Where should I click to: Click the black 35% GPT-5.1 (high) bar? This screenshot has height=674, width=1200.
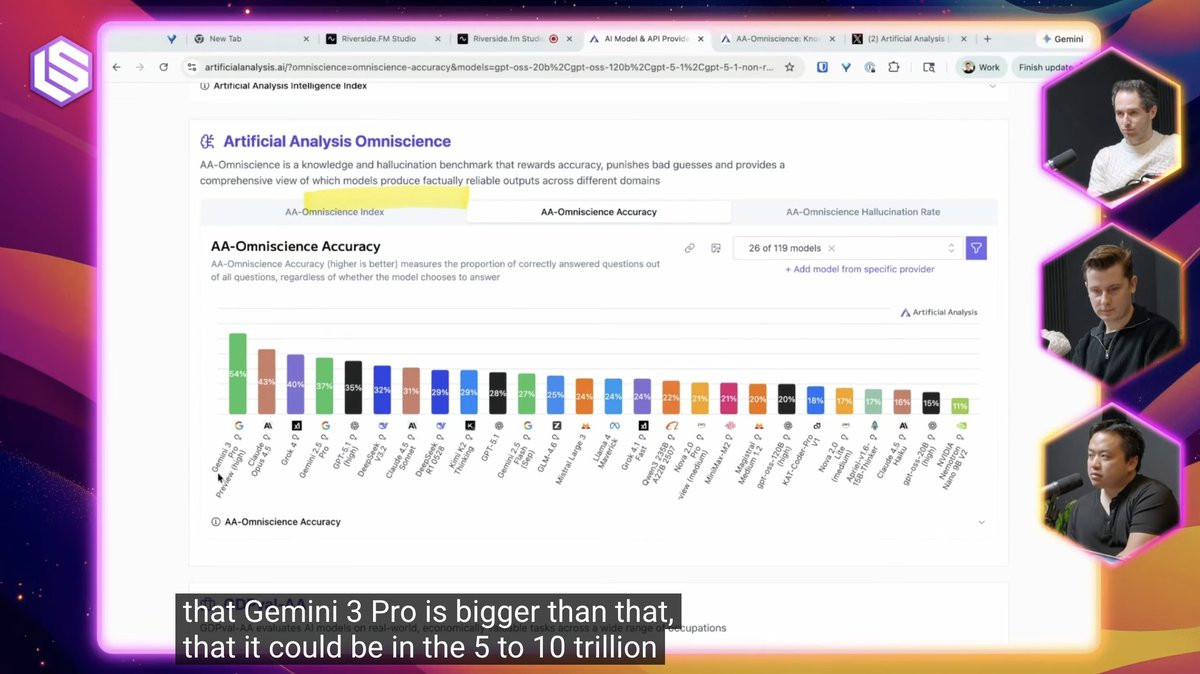353,387
